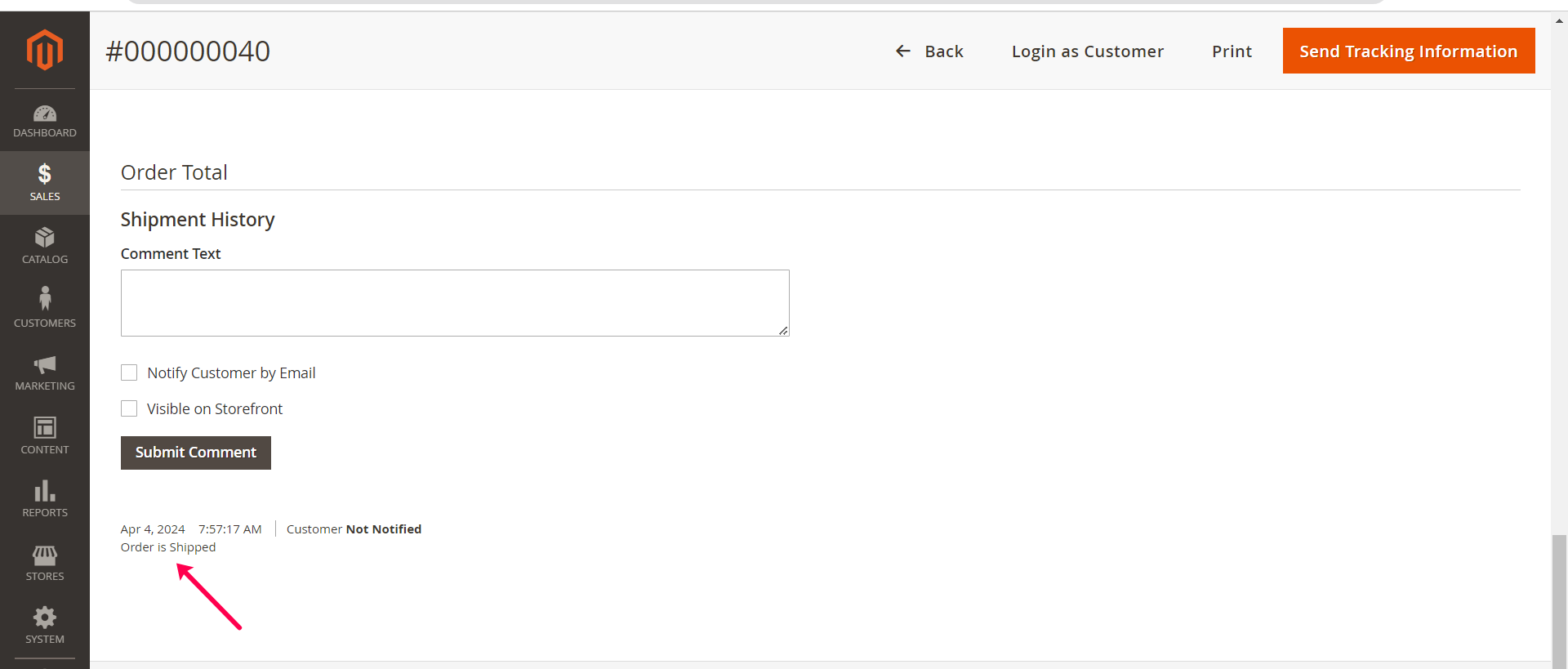Click Login as Customer

pyautogui.click(x=1087, y=51)
